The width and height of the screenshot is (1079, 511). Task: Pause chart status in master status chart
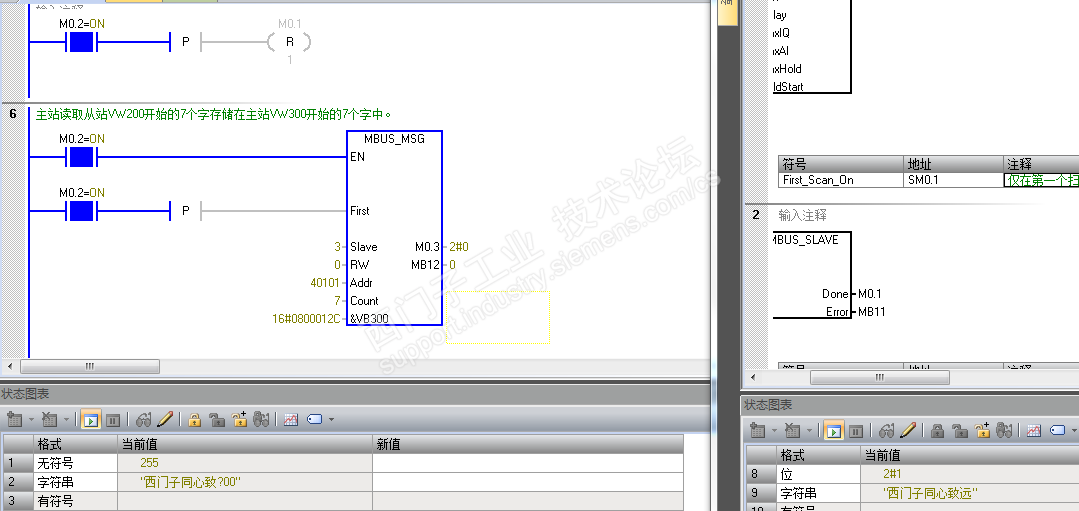113,419
